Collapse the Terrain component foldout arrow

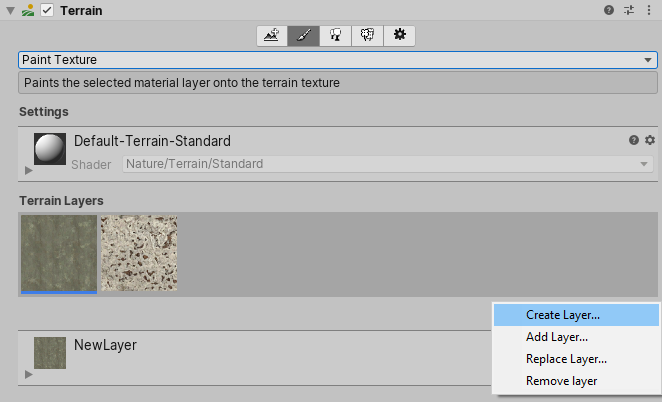tap(10, 10)
